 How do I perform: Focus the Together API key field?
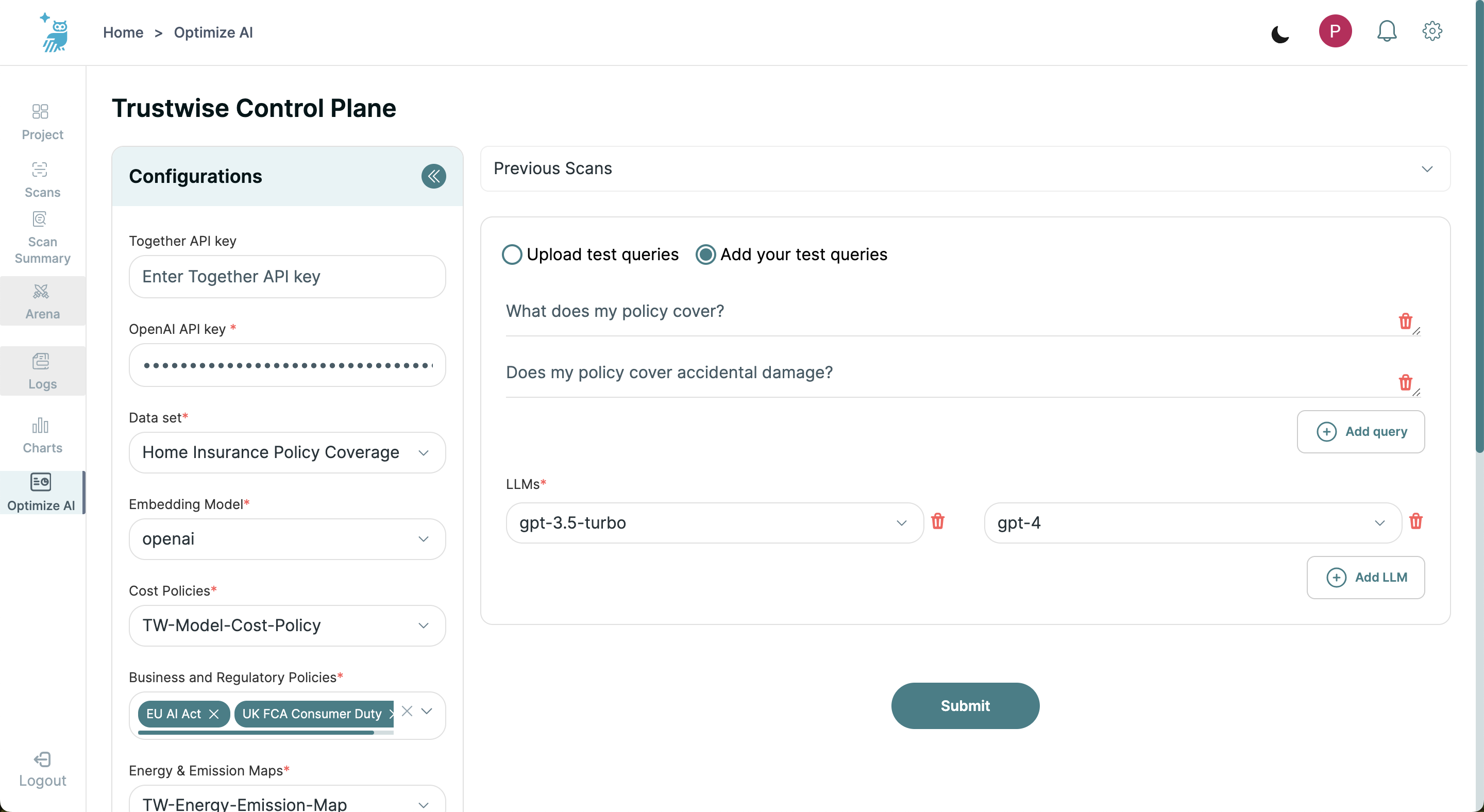point(287,277)
